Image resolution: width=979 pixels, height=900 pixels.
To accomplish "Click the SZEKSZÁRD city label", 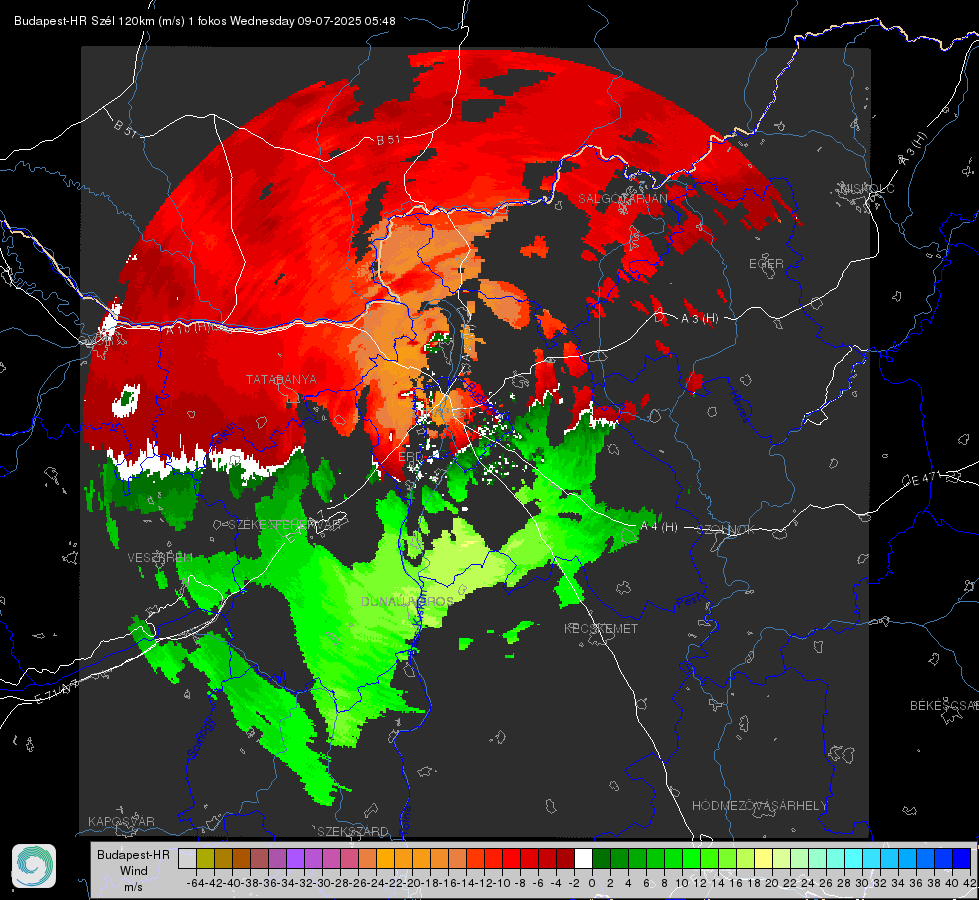I will coord(353,831).
